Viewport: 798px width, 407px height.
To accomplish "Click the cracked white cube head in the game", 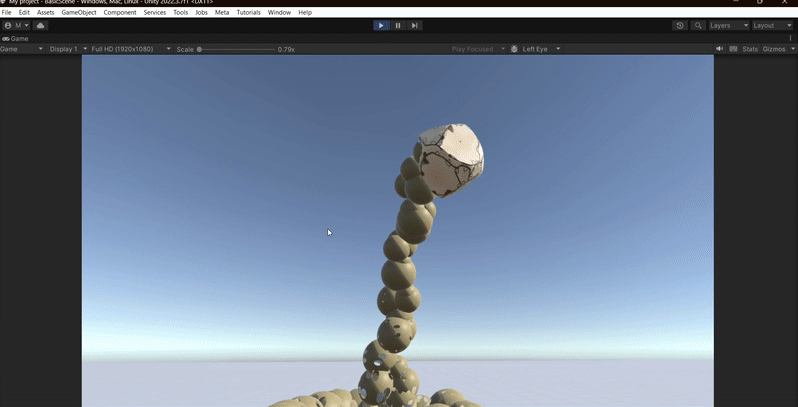I will tap(451, 159).
